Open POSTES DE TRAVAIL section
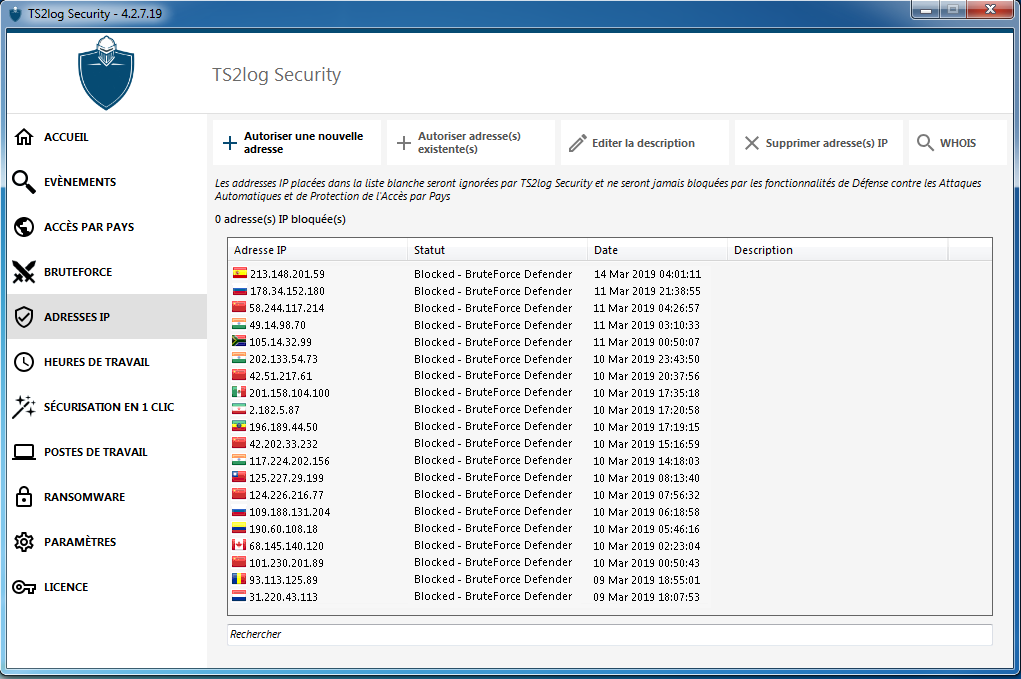The image size is (1021, 679). pyautogui.click(x=107, y=452)
